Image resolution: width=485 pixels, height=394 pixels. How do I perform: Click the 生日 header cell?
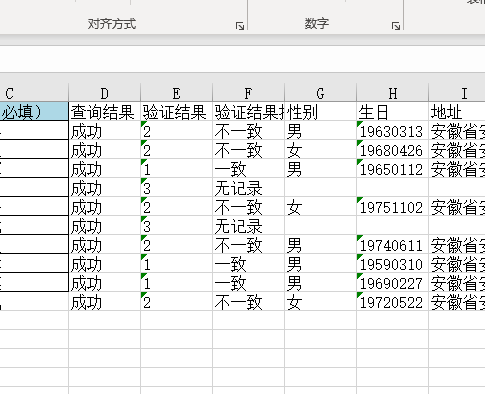point(392,112)
